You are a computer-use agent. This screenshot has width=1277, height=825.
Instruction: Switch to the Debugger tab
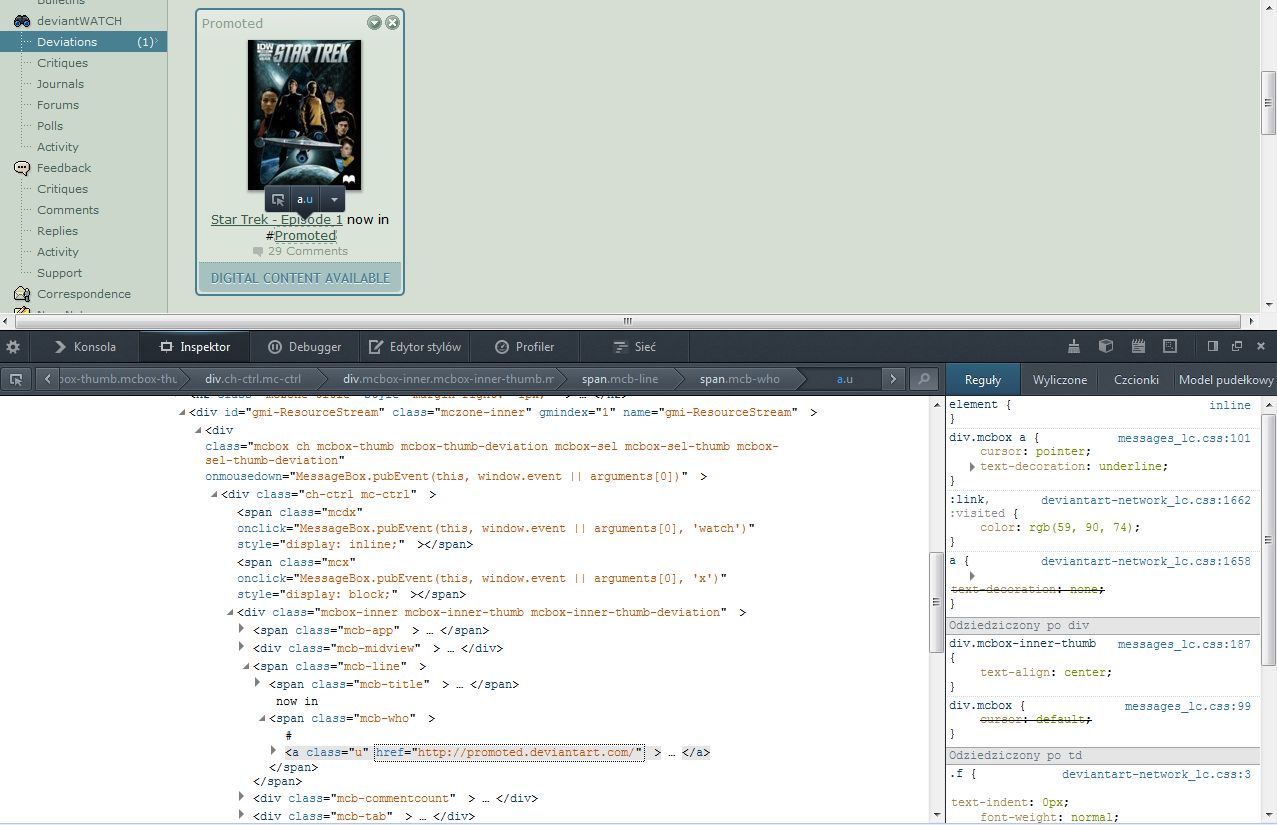click(305, 347)
